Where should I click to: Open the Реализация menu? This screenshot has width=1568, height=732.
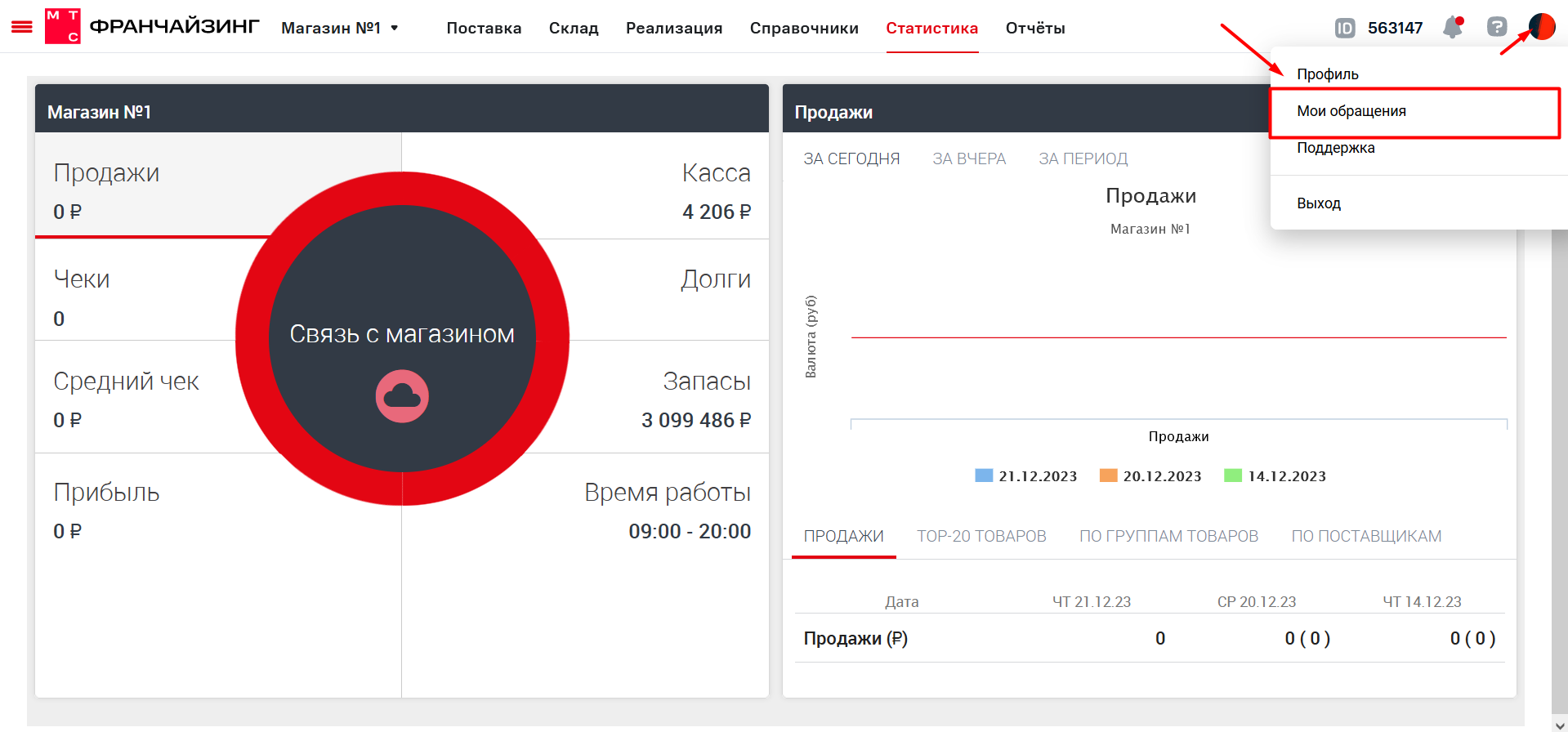point(674,28)
